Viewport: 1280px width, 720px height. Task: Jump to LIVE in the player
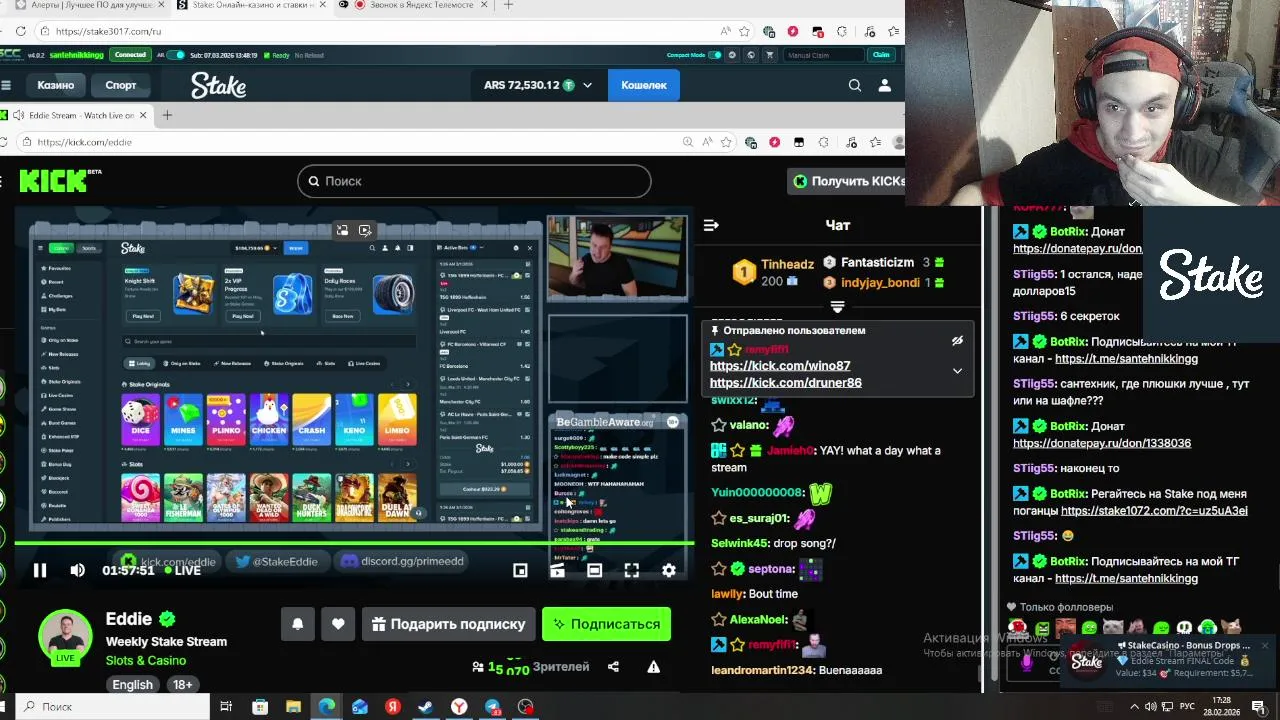[x=181, y=570]
